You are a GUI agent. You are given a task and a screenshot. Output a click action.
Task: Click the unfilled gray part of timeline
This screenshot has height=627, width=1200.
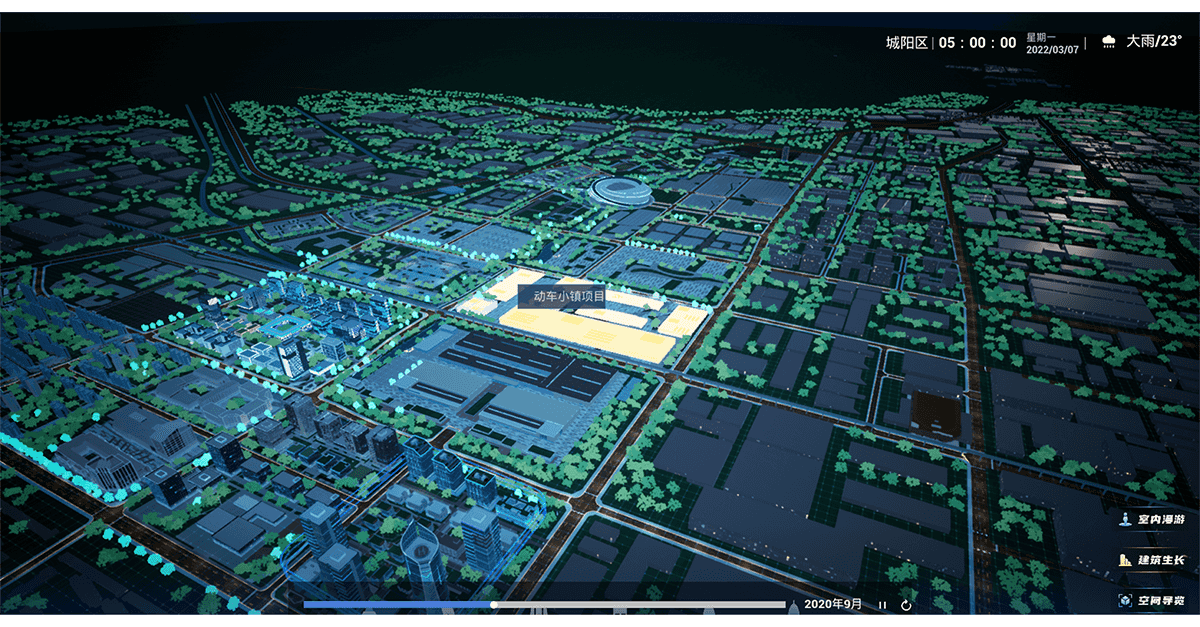(641, 604)
